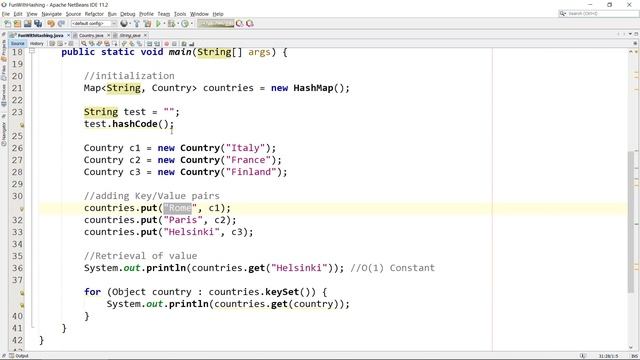Viewport: 640px width, 360px height.
Task: Click the maximize editor window icon
Action: click(x=636, y=34)
